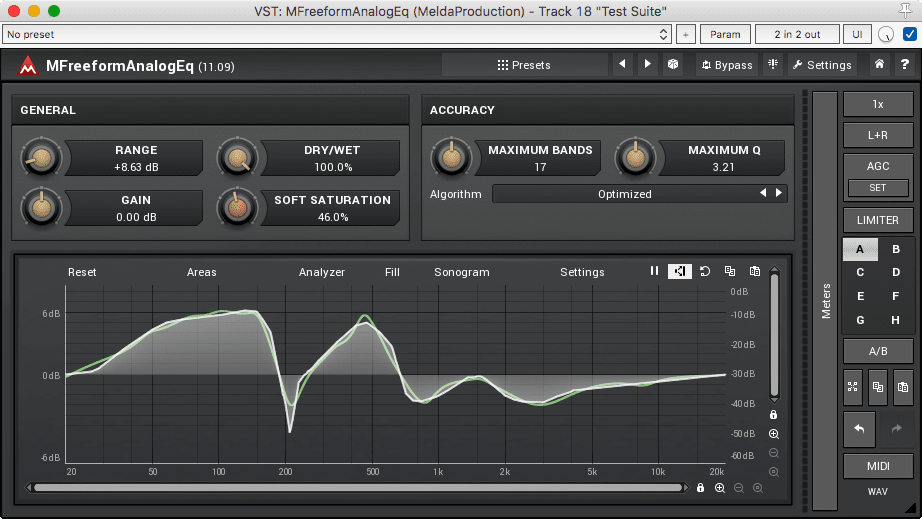This screenshot has height=519, width=922.
Task: Toggle the Bypass button
Action: (x=726, y=65)
